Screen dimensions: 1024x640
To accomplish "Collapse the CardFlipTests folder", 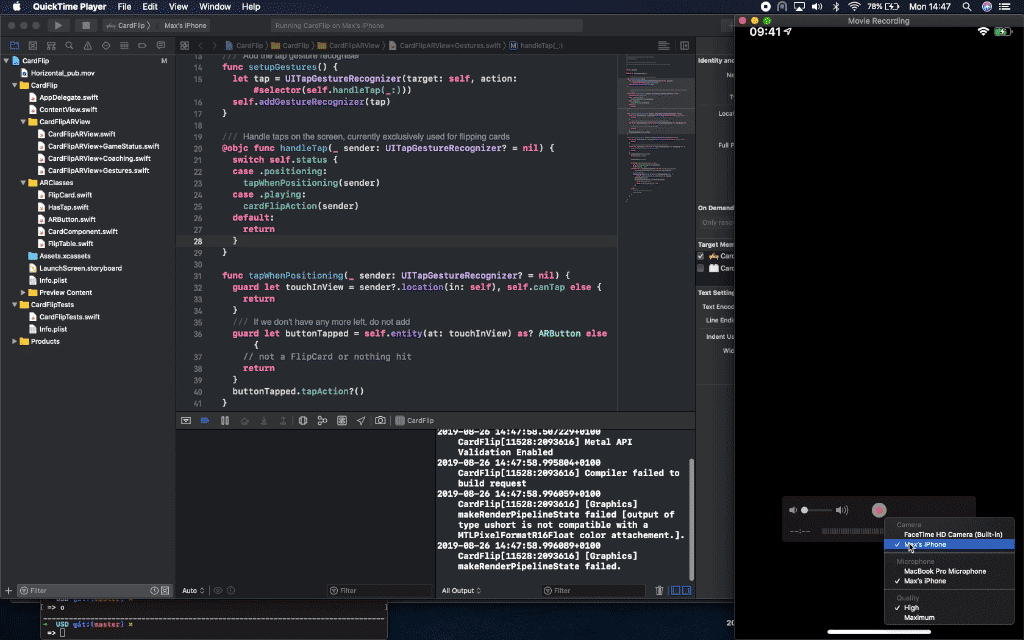I will (14, 305).
